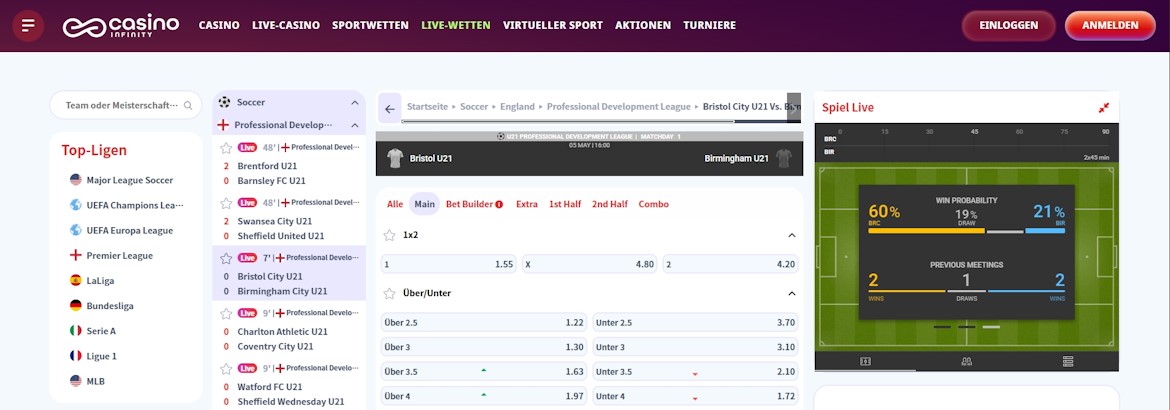Click the first slide indicator in live widget
The height and width of the screenshot is (410, 1170).
[x=942, y=327]
